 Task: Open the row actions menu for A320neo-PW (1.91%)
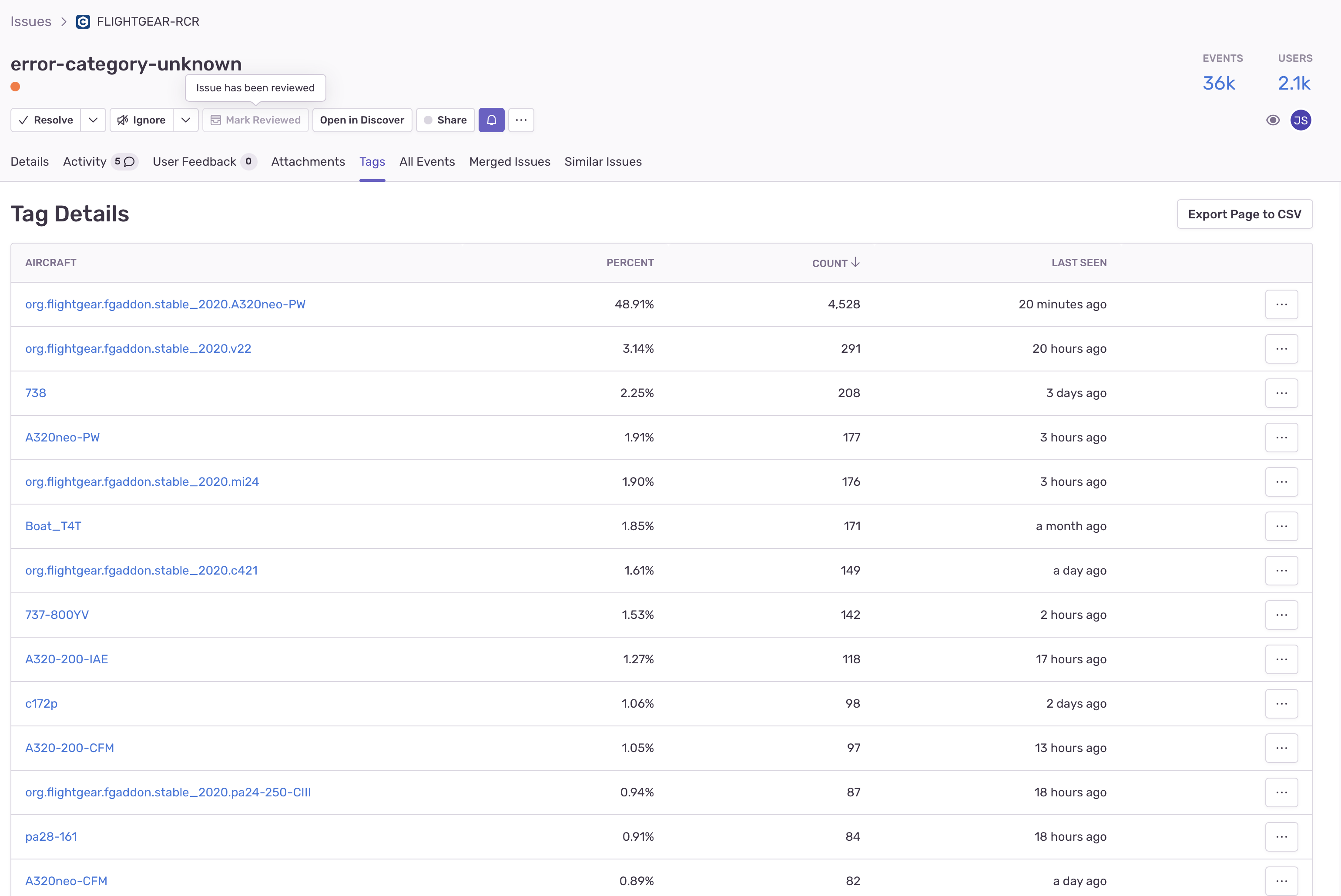pyautogui.click(x=1281, y=437)
